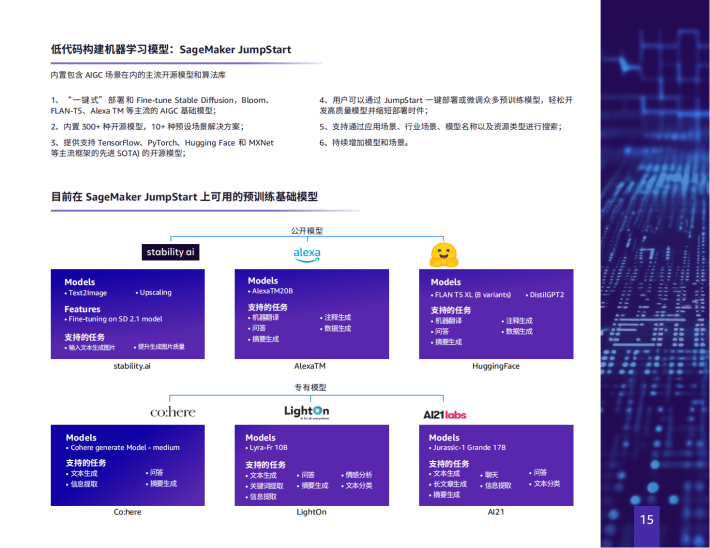710x548 pixels.
Task: Select 'Lyra-Fr 10B' model entry
Action: point(267,447)
